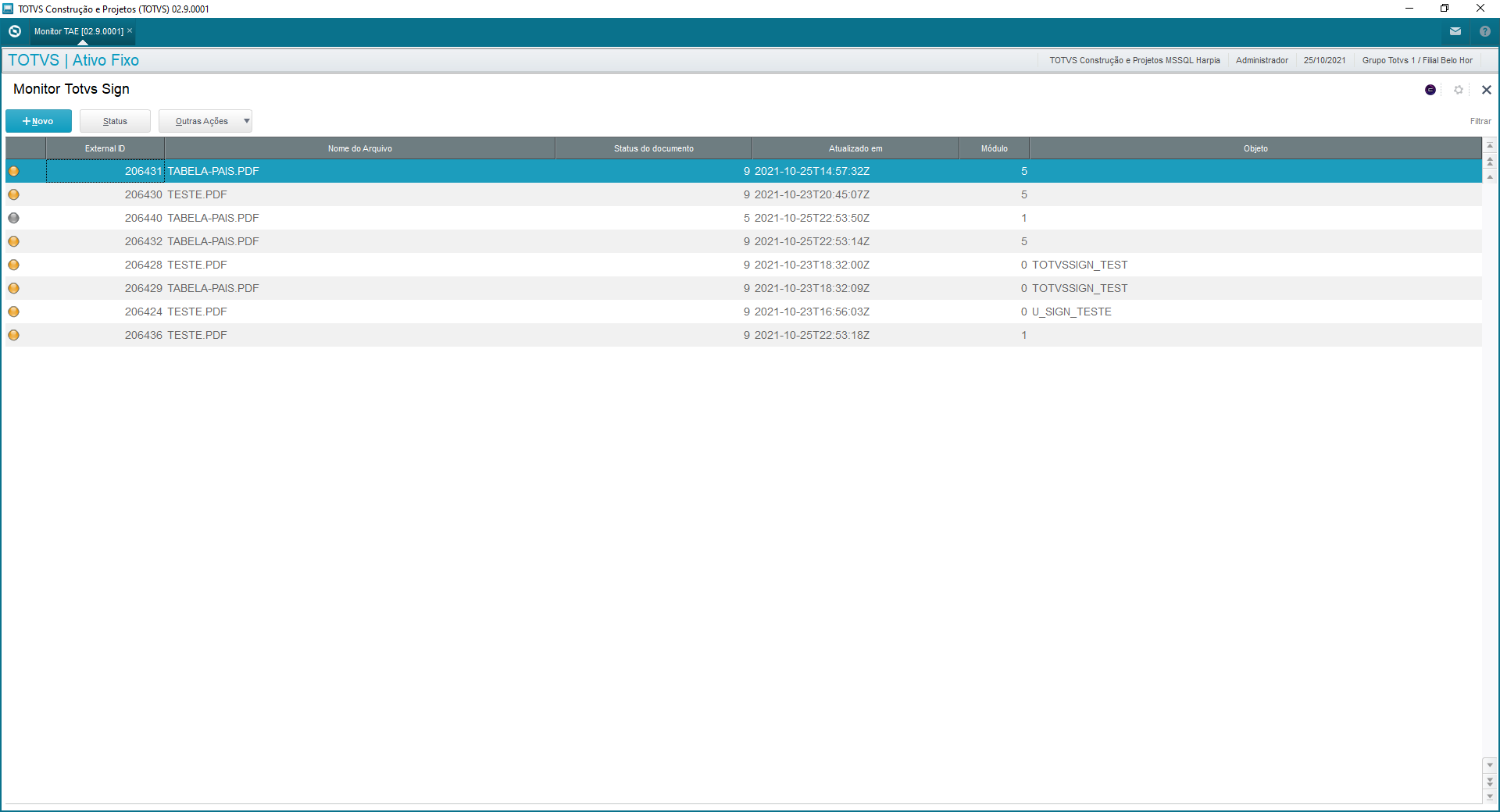Move up one row with the single up arrow
Viewport: 1500px width, 812px height.
[1491, 177]
